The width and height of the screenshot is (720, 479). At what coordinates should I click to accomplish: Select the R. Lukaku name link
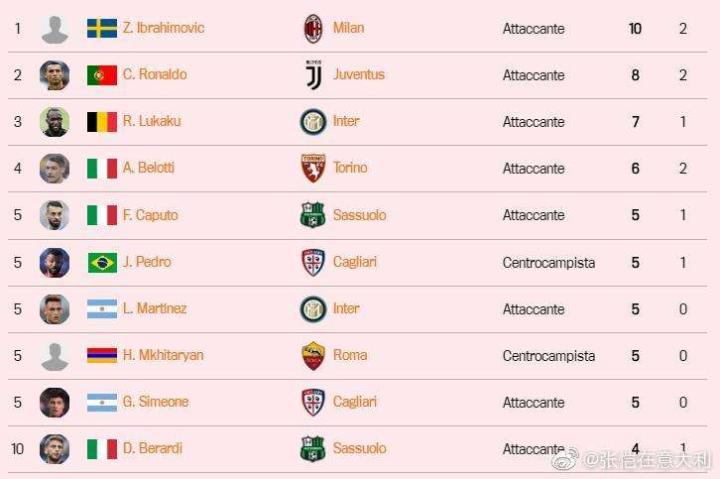pos(151,122)
